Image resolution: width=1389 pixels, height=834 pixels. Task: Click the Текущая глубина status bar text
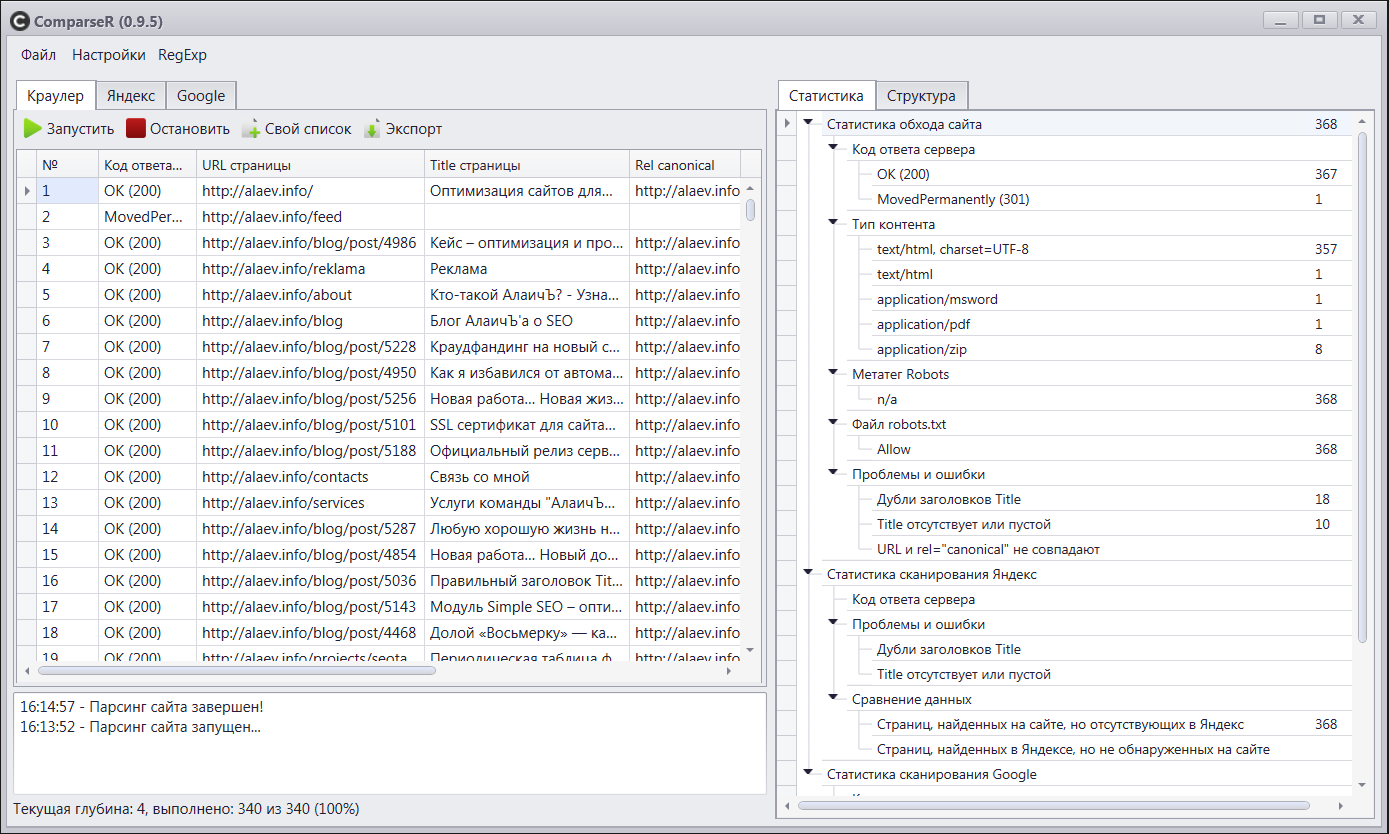[x=186, y=809]
